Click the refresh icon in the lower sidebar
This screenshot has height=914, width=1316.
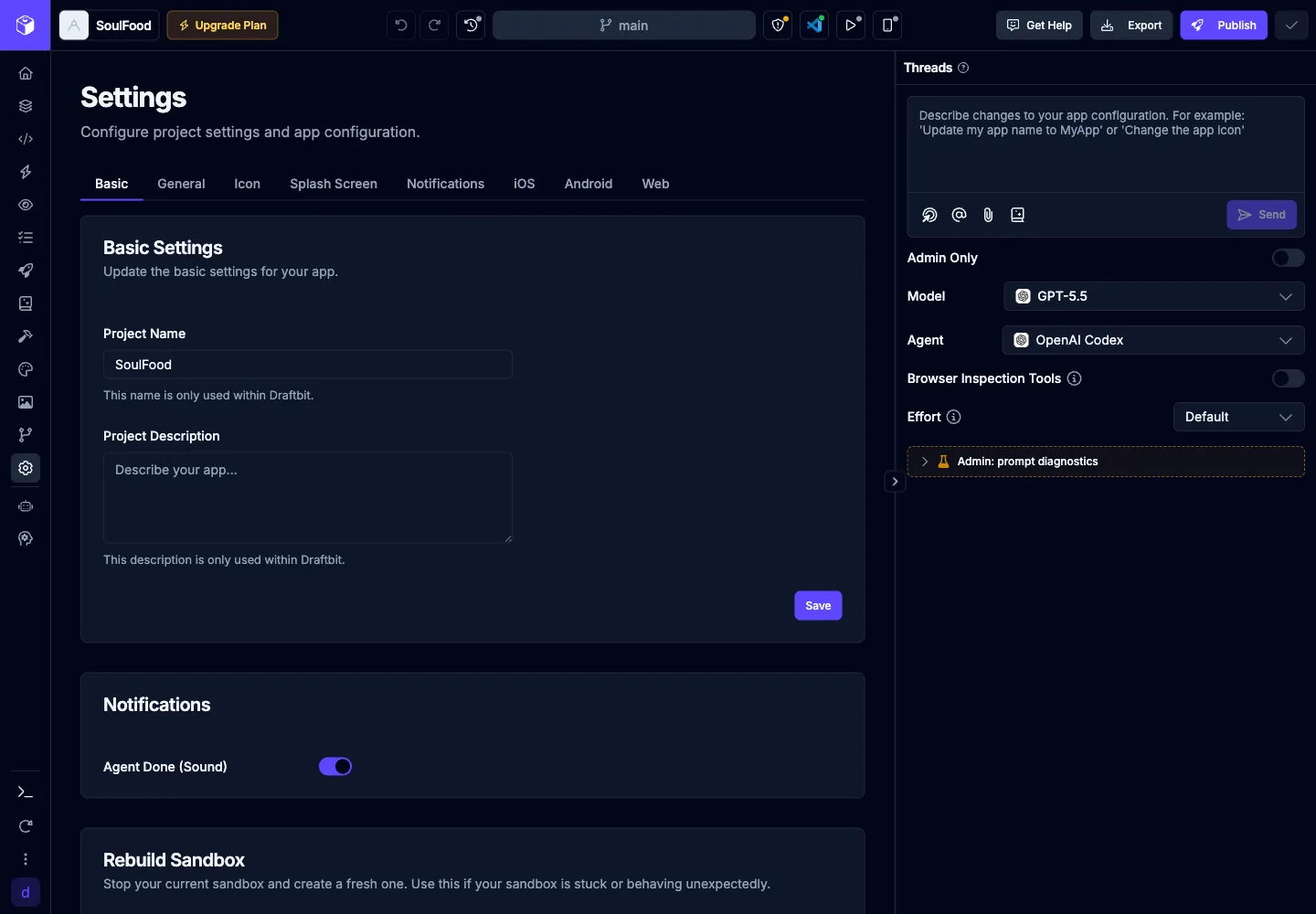tap(26, 826)
